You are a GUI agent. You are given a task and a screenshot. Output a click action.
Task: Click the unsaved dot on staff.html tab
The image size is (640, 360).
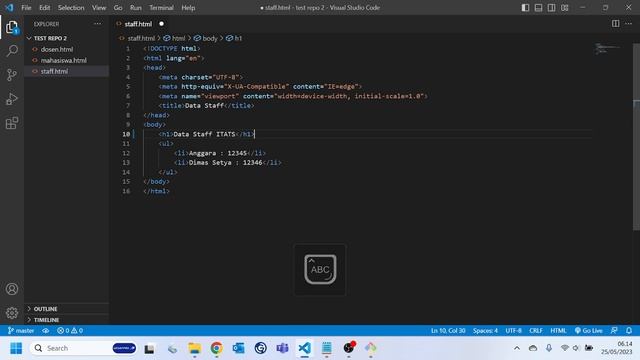162,24
